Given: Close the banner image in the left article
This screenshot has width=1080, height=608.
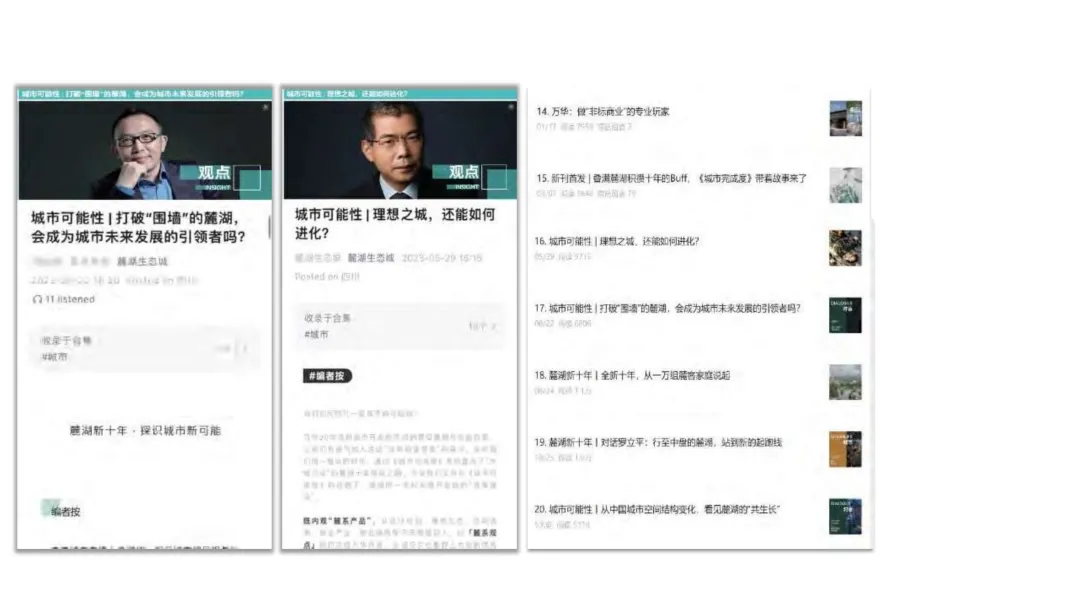Looking at the screenshot, I should coord(265,107).
